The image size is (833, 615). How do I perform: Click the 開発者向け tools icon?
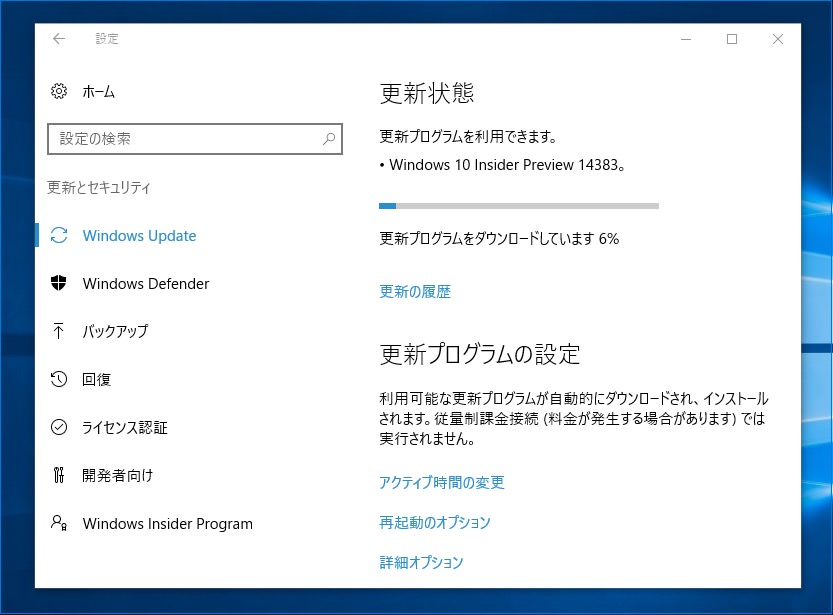click(58, 475)
